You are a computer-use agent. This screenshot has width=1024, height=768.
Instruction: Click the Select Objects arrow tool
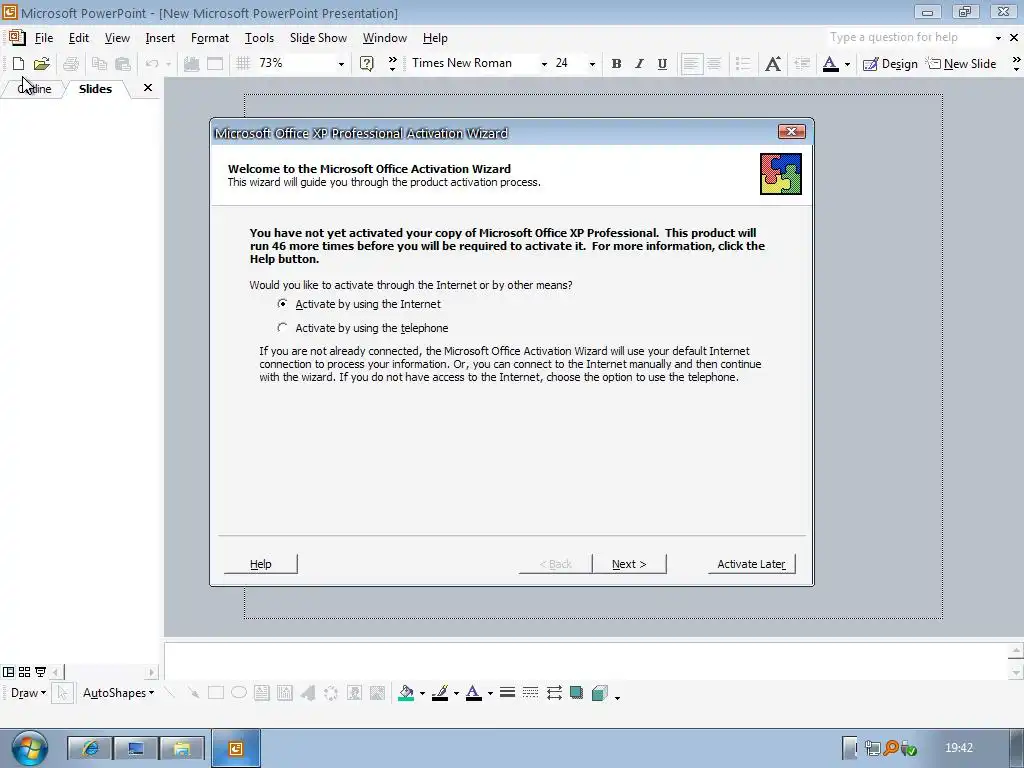[62, 693]
